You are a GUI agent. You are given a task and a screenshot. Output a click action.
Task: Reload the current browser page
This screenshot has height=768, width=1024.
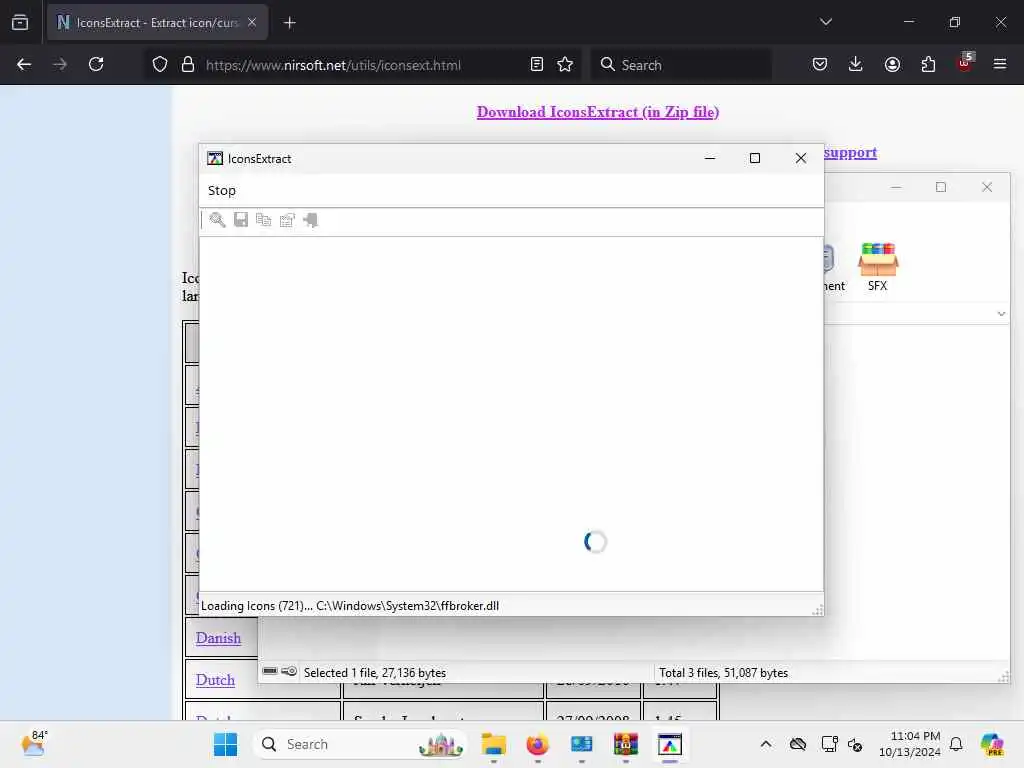point(96,65)
